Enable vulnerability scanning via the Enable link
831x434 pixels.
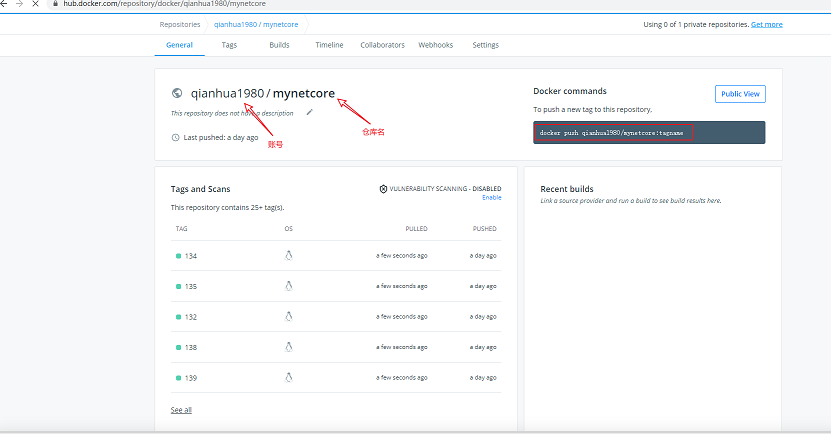tap(491, 197)
